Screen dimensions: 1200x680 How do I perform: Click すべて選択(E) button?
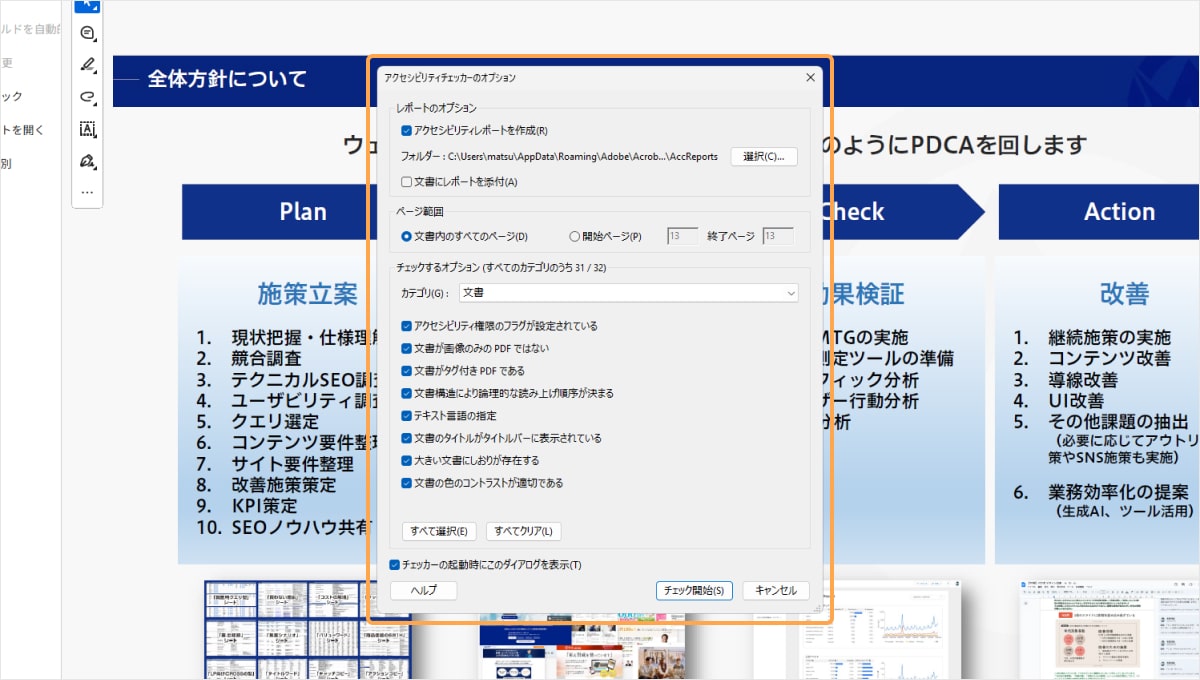(439, 531)
